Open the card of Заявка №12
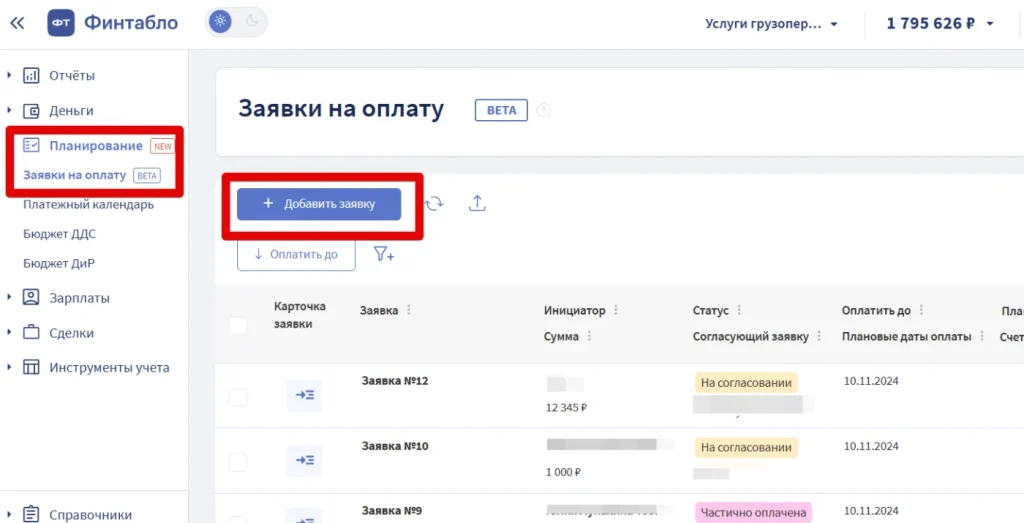 coord(304,396)
